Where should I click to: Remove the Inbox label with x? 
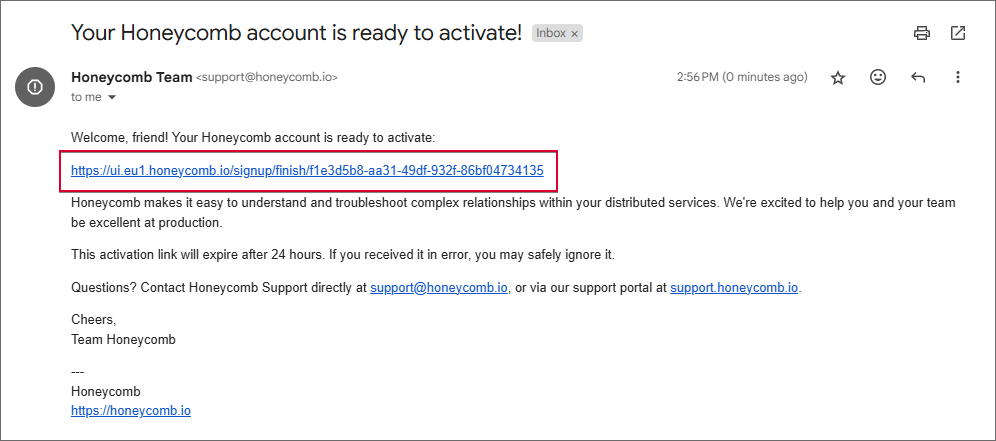point(574,34)
